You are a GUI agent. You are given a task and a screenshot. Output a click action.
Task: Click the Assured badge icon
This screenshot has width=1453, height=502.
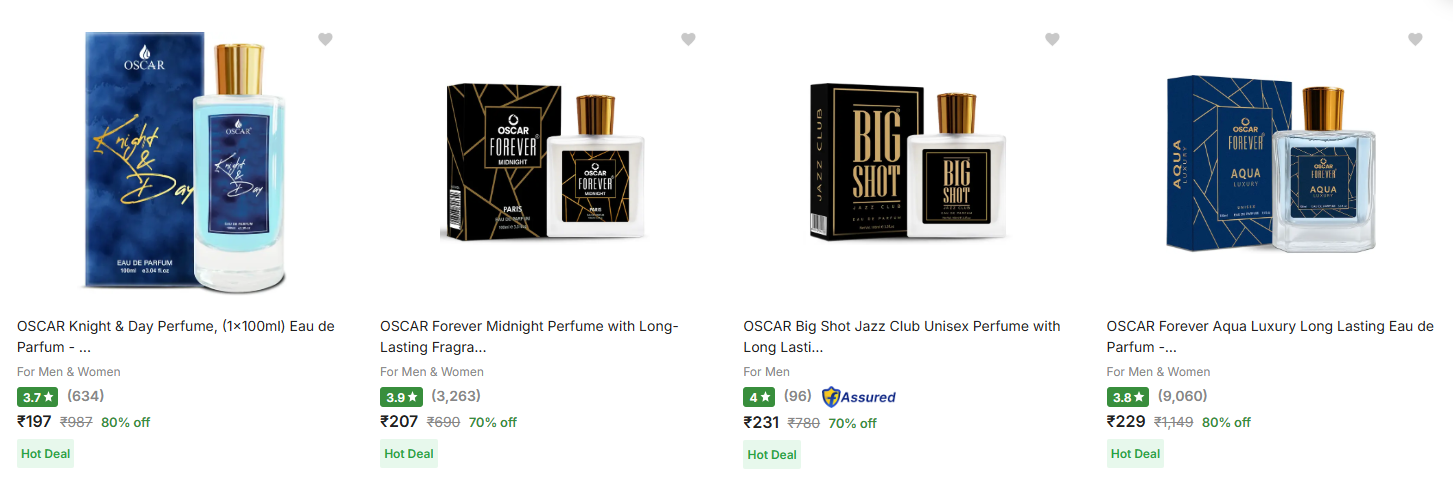coord(858,397)
